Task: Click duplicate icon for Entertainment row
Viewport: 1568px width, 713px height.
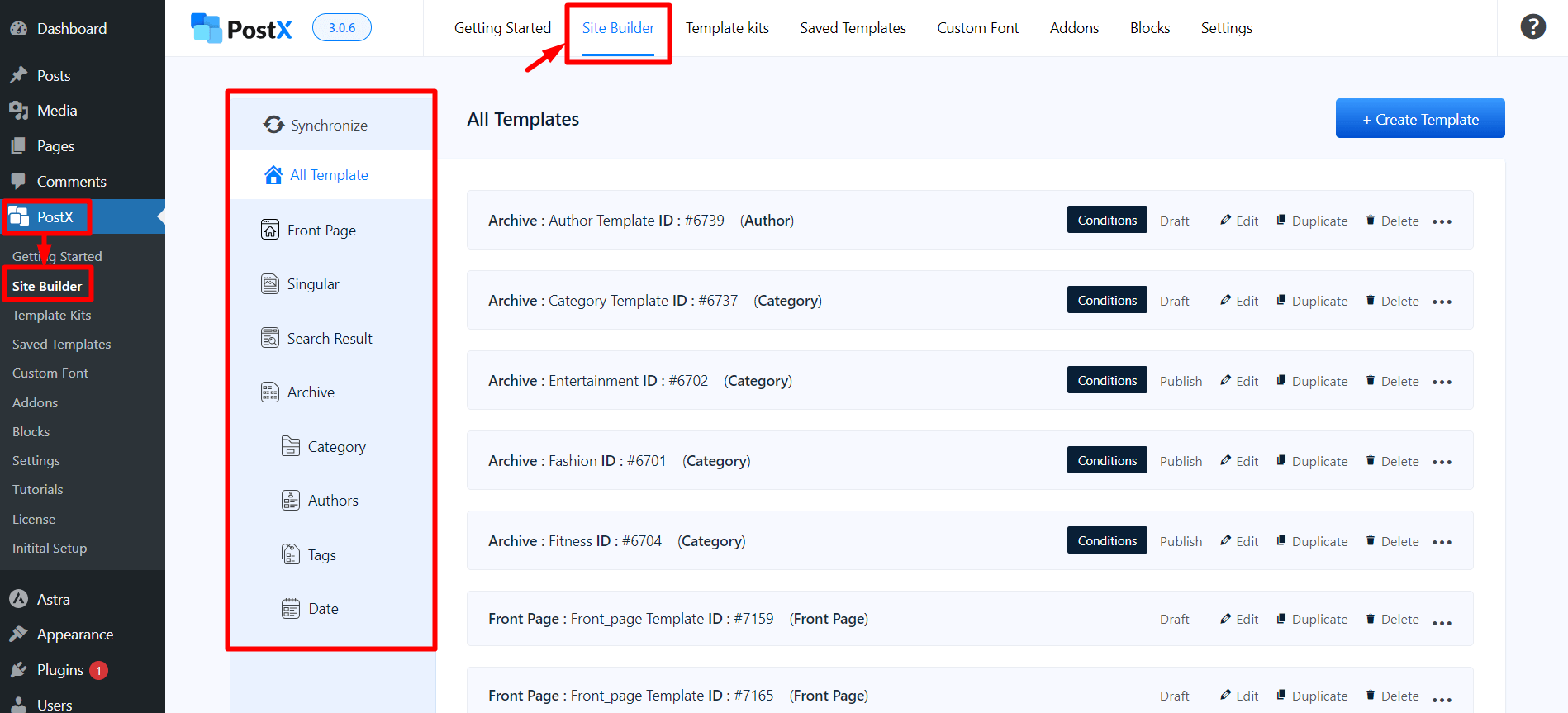Action: pos(1281,380)
